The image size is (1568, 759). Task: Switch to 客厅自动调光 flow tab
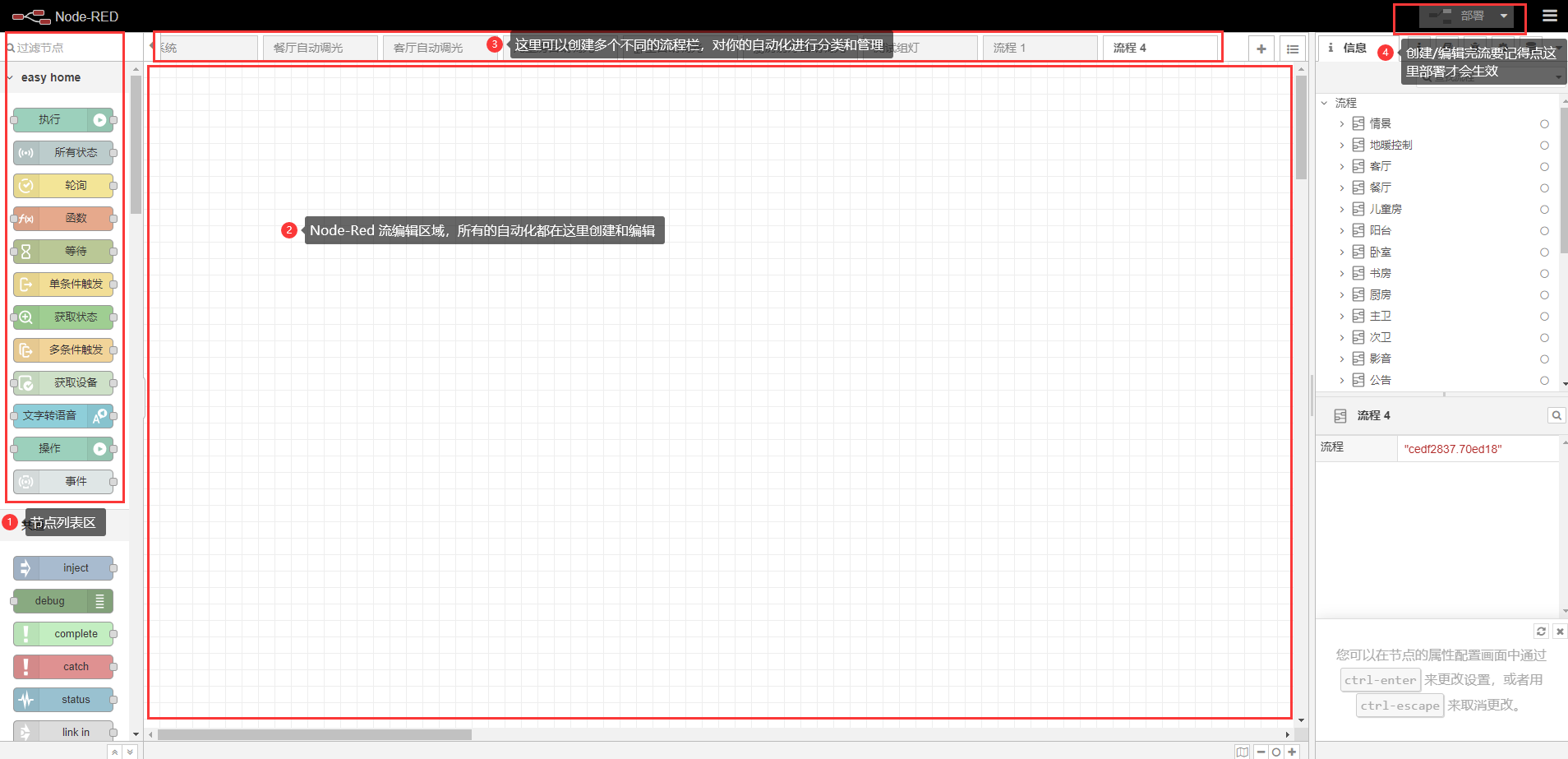click(x=438, y=49)
